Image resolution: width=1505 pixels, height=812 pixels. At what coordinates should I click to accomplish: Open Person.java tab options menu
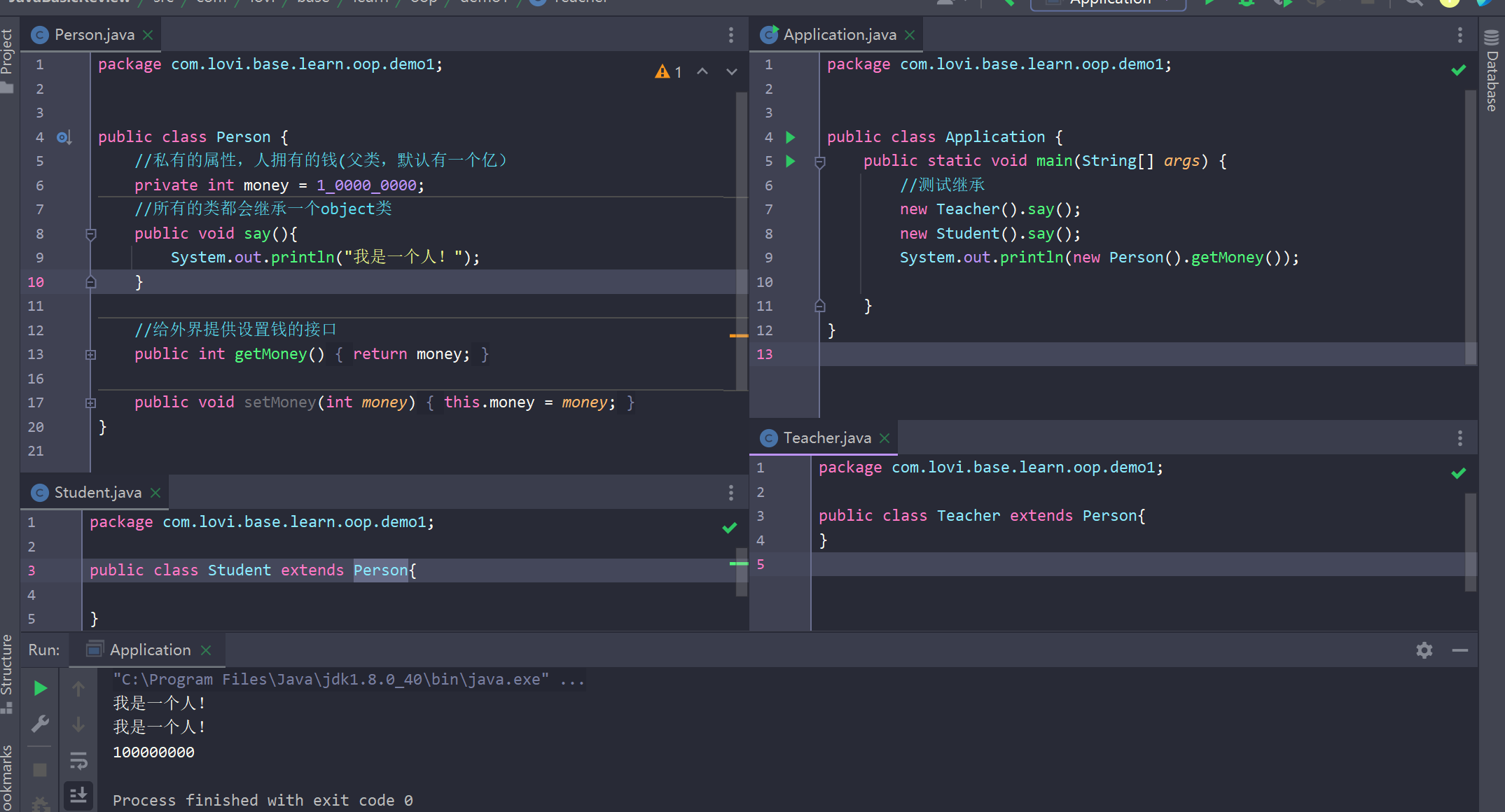[730, 35]
